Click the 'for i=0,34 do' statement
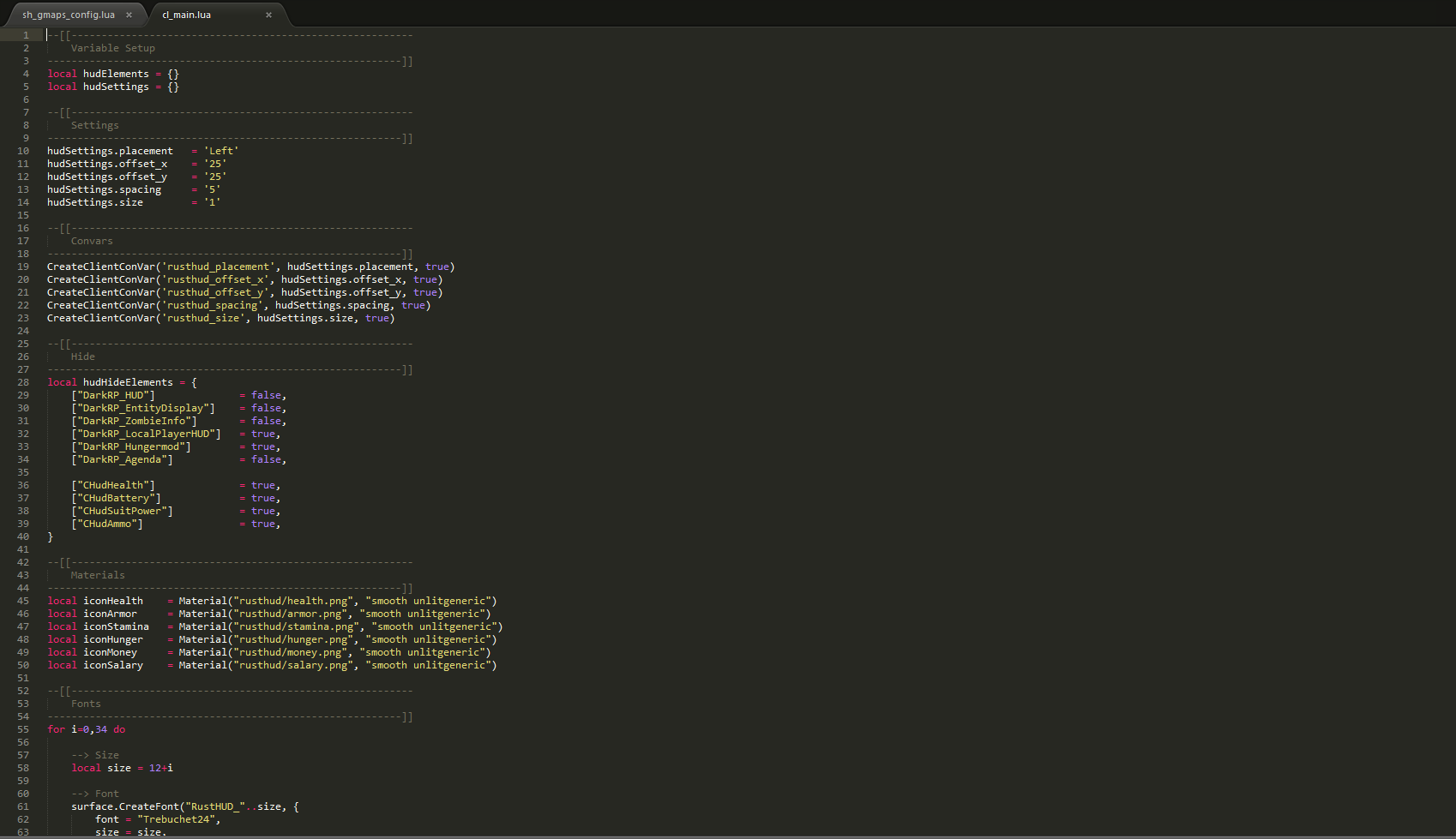This screenshot has width=1456, height=839. (86, 729)
